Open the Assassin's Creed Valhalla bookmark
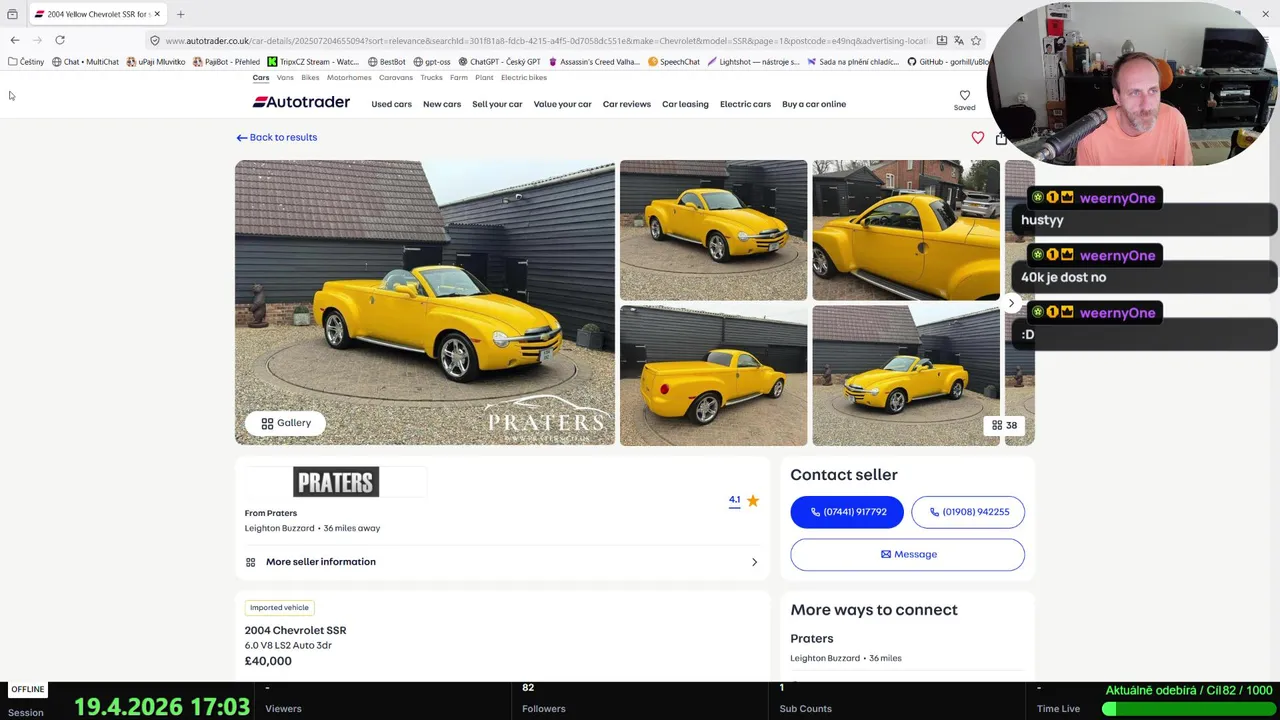1280x720 pixels. (x=594, y=62)
